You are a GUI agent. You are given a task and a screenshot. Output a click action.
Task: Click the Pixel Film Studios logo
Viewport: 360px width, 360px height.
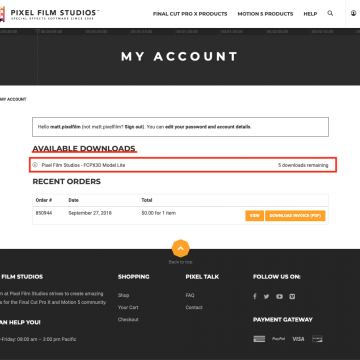[49, 14]
